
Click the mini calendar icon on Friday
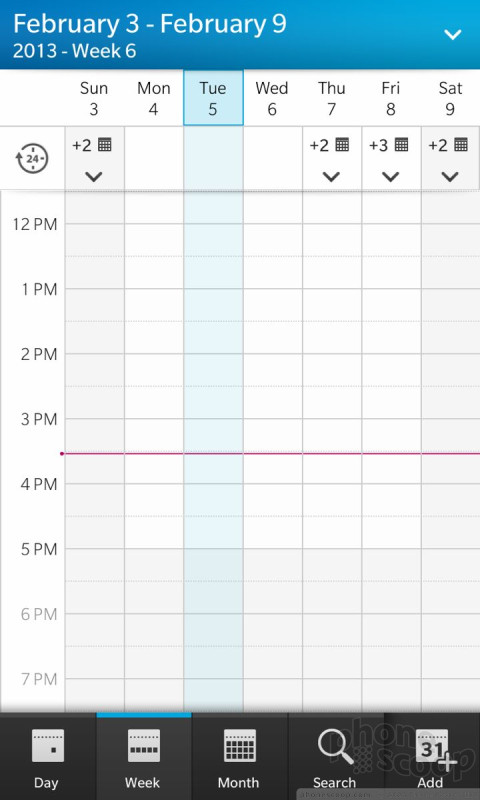pyautogui.click(x=402, y=145)
